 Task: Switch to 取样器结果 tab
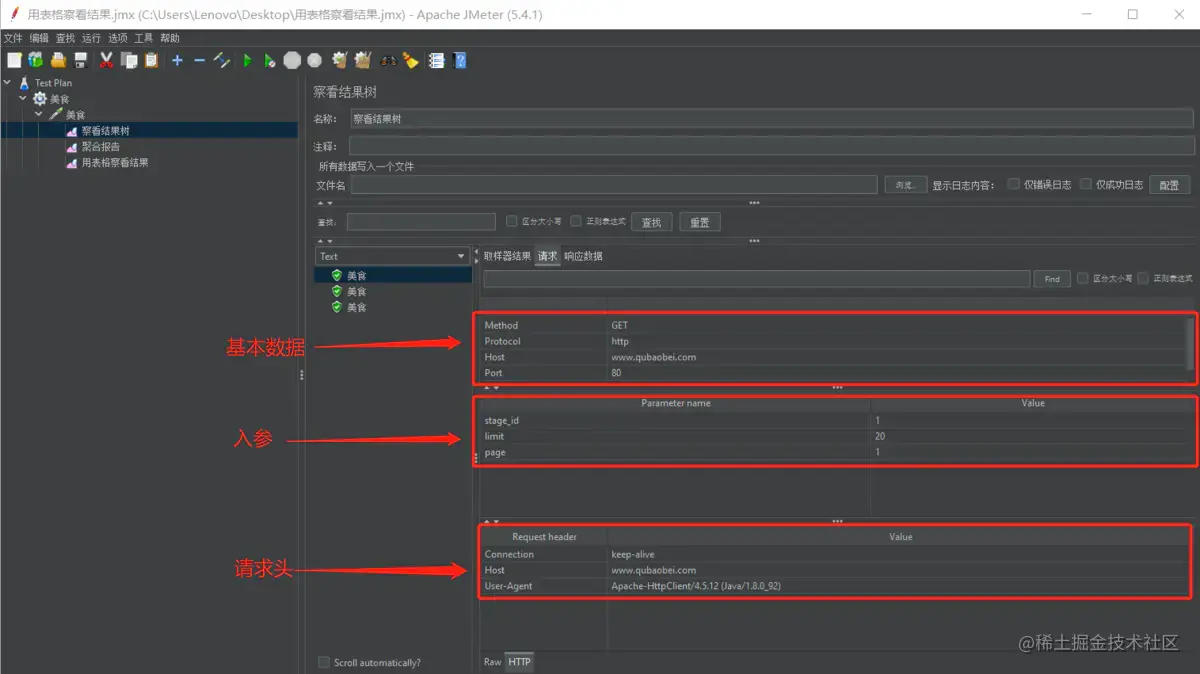coord(507,256)
